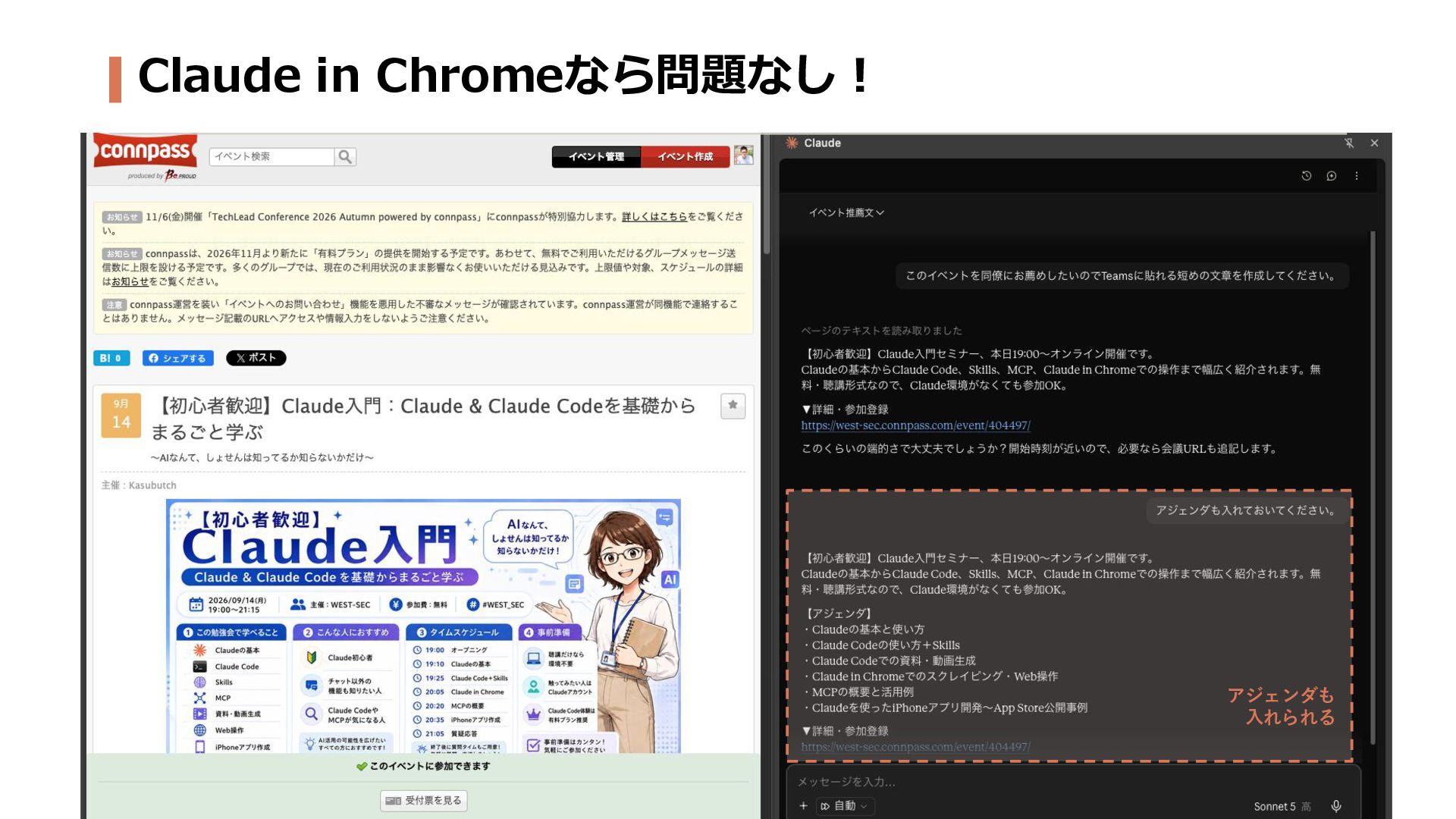Open the イベント作成 tab
The width and height of the screenshot is (1456, 819).
686,156
